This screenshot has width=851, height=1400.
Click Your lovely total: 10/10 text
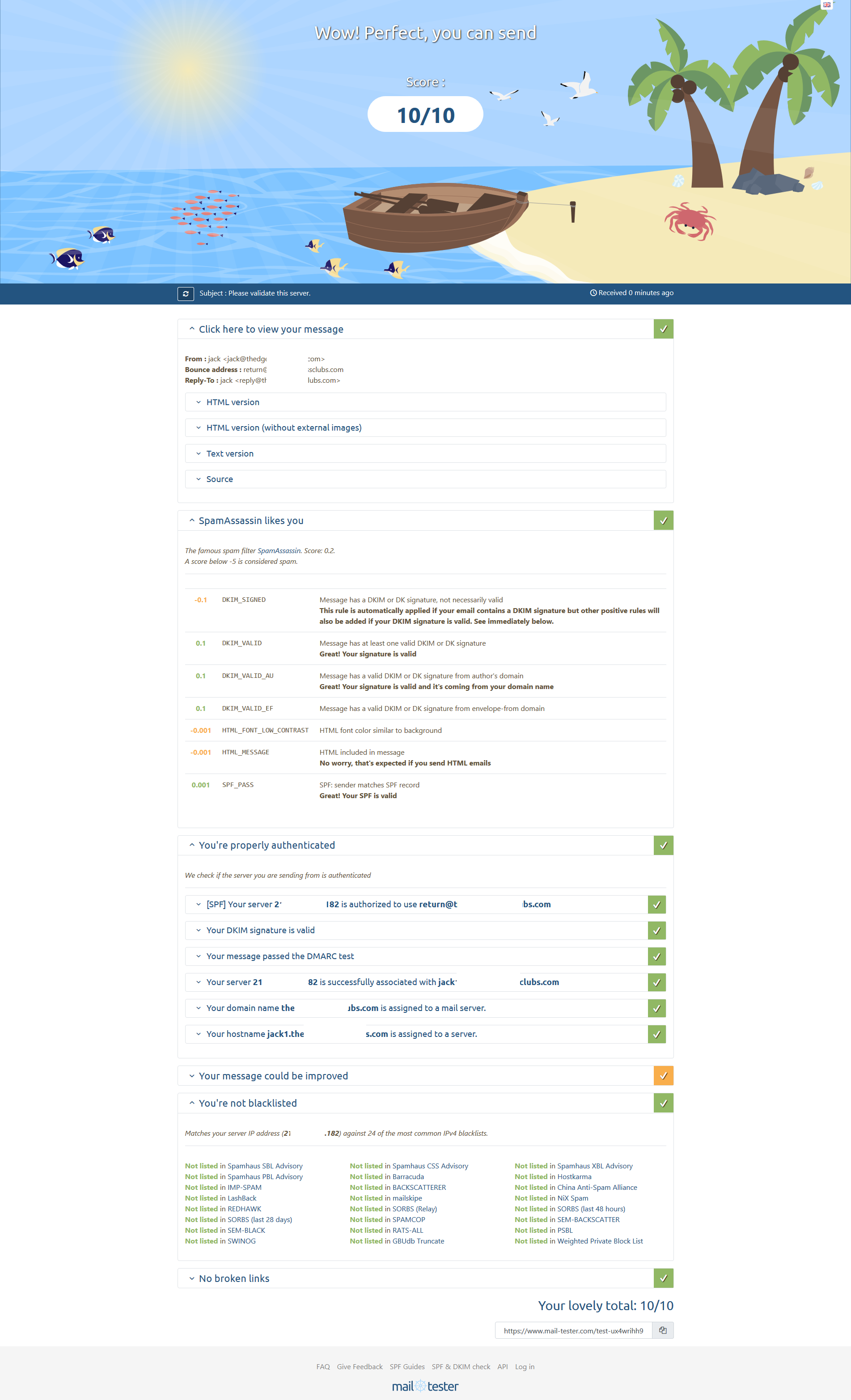pos(605,1306)
